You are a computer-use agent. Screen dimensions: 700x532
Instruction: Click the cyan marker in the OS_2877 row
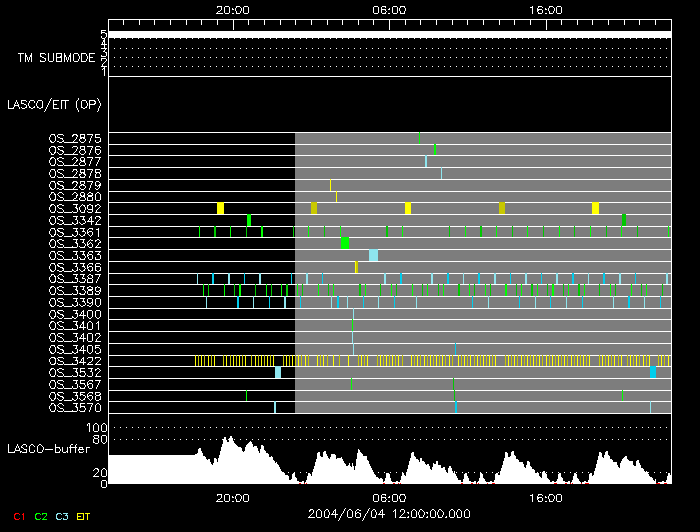[x=425, y=161]
